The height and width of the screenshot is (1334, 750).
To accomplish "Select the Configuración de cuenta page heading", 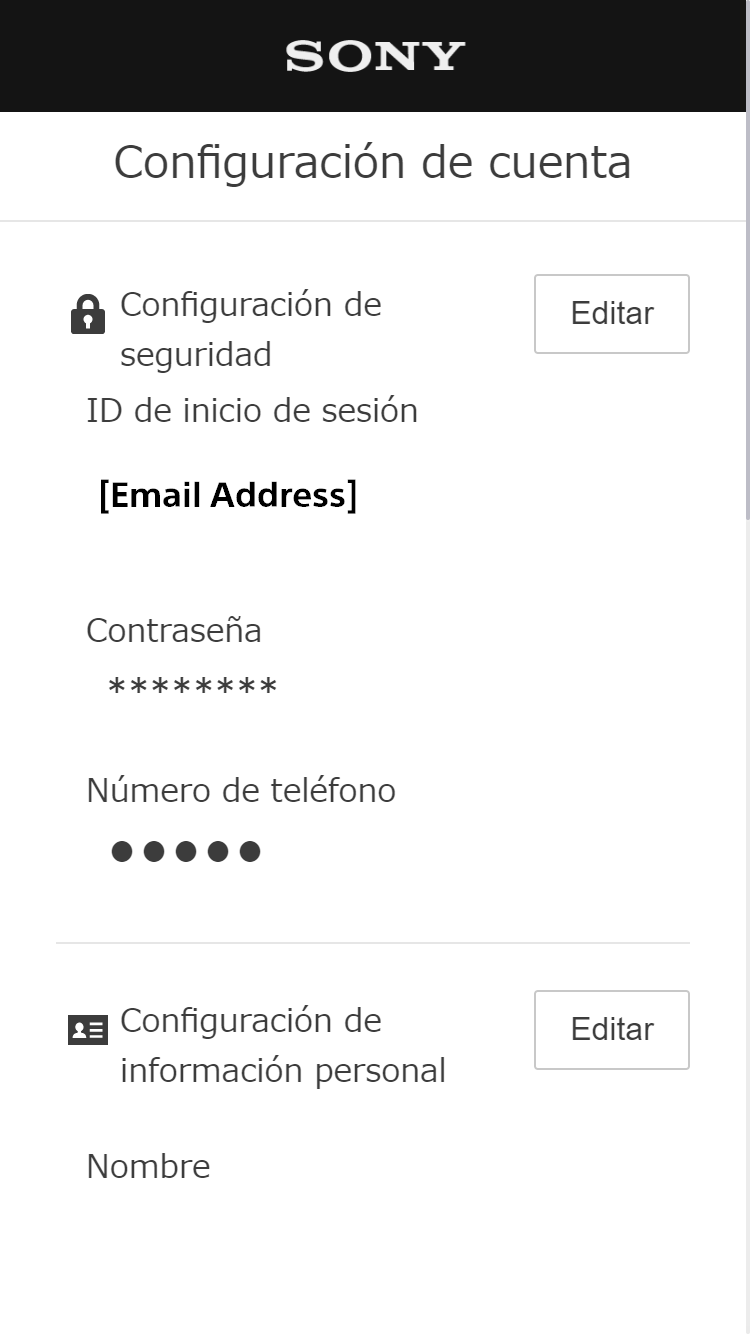I will click(x=372, y=162).
